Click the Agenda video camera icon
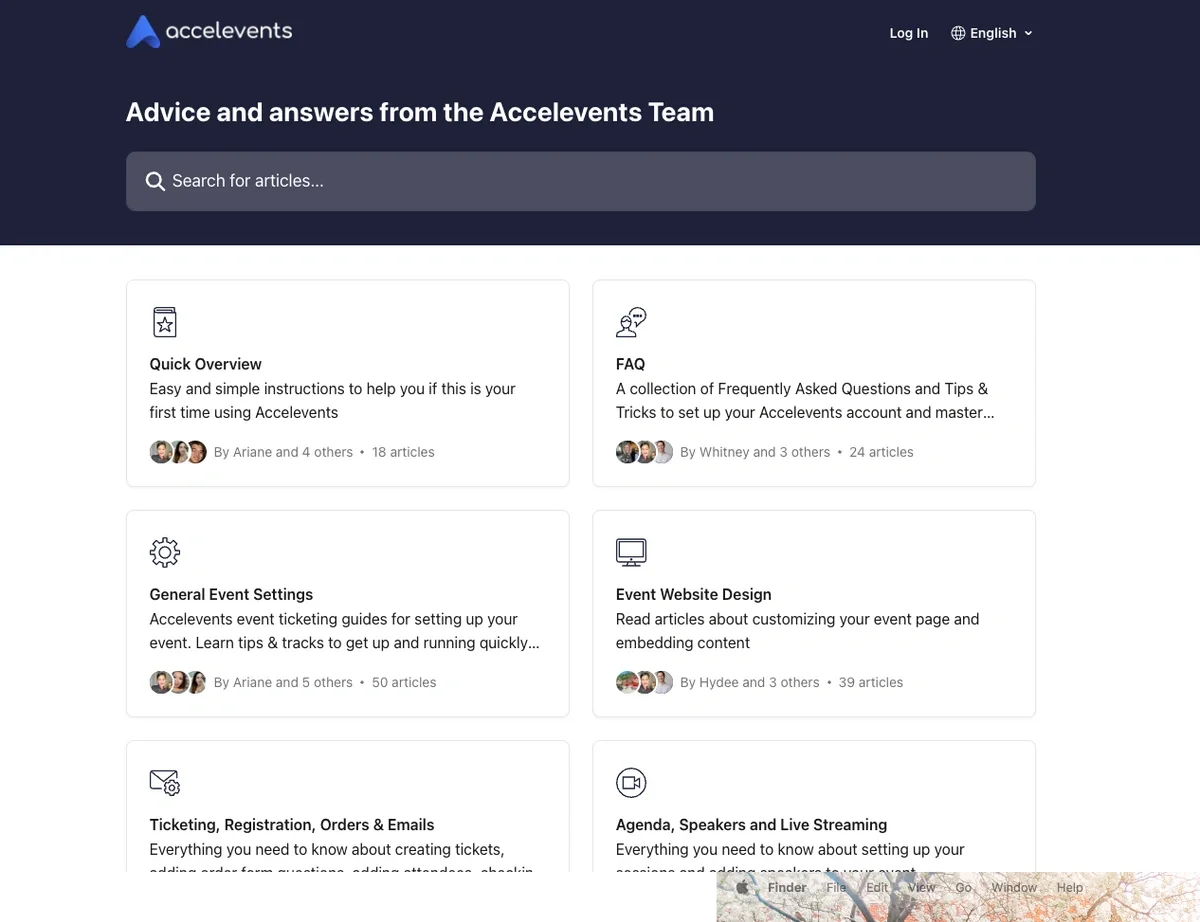The width and height of the screenshot is (1200, 922). point(631,782)
